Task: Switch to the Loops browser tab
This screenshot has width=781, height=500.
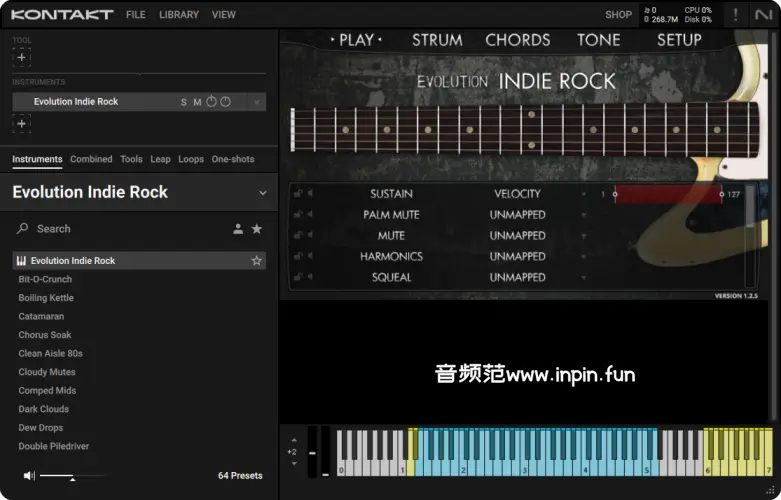Action: tap(191, 159)
